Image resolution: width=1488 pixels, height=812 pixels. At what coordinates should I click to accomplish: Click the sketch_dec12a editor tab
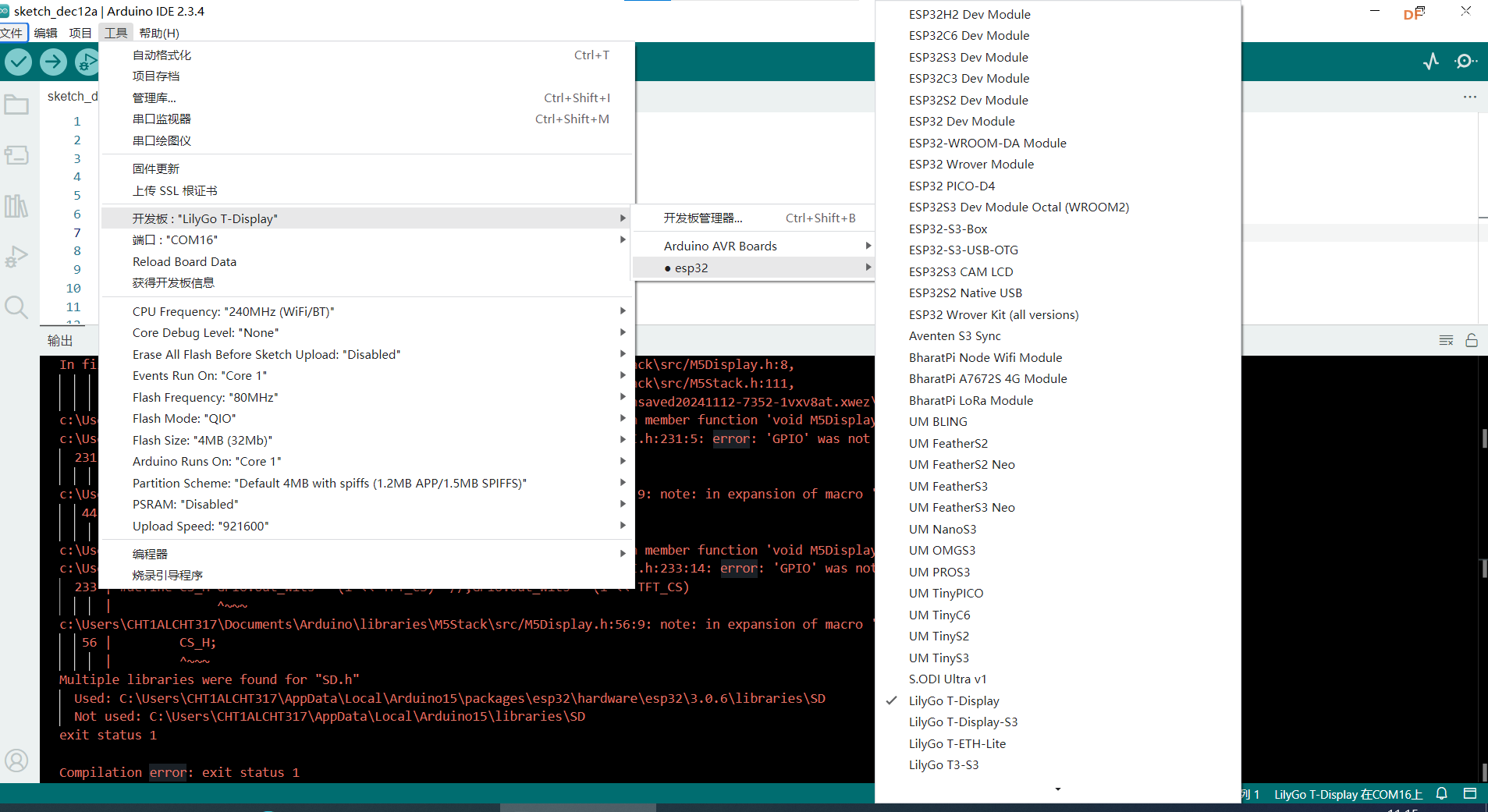[72, 96]
